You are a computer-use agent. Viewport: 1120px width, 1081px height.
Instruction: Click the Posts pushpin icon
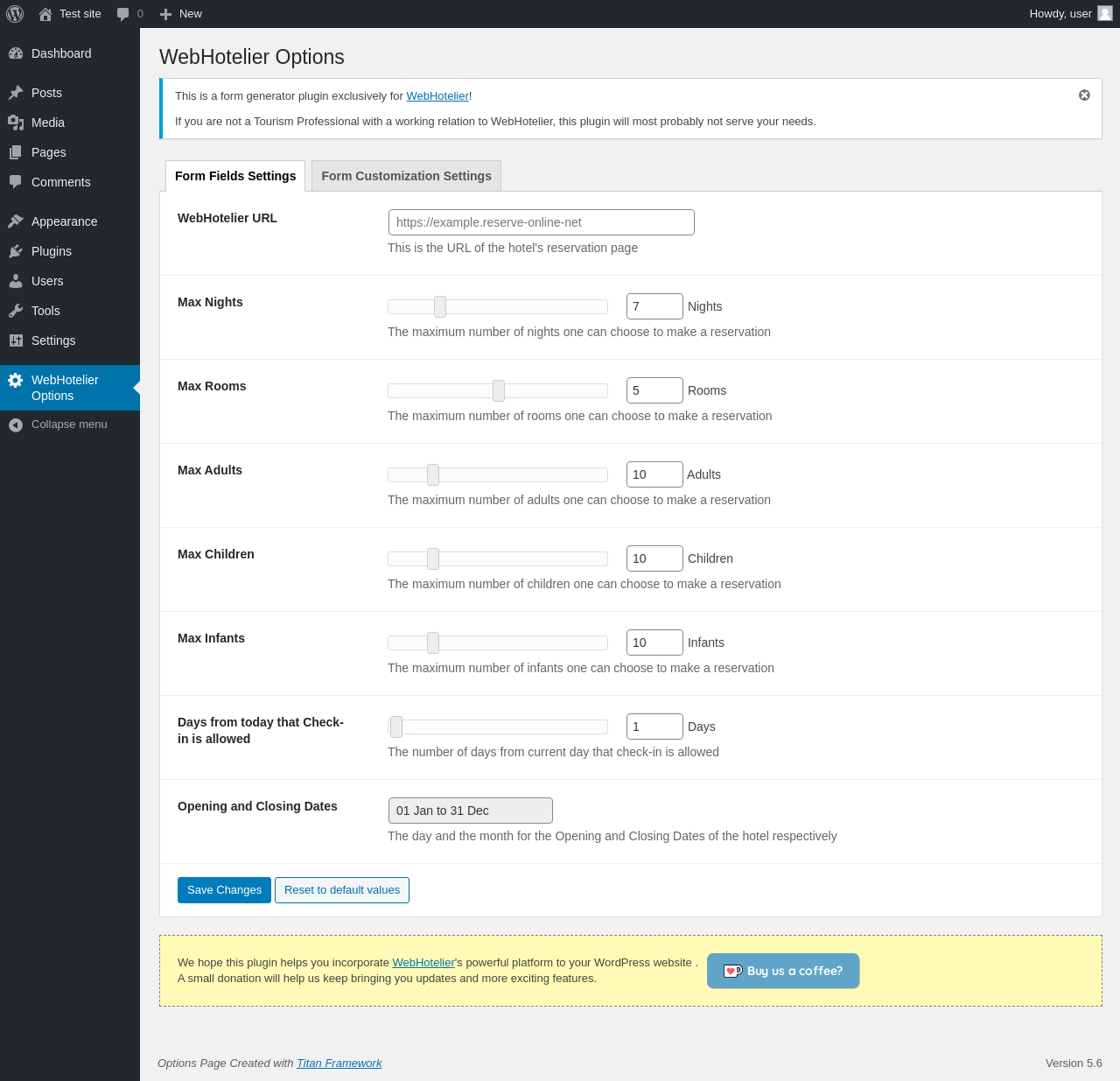tap(16, 93)
